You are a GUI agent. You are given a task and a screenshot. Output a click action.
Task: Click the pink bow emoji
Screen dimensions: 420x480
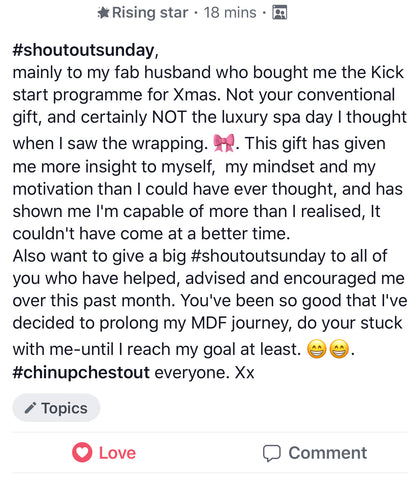coord(224,143)
